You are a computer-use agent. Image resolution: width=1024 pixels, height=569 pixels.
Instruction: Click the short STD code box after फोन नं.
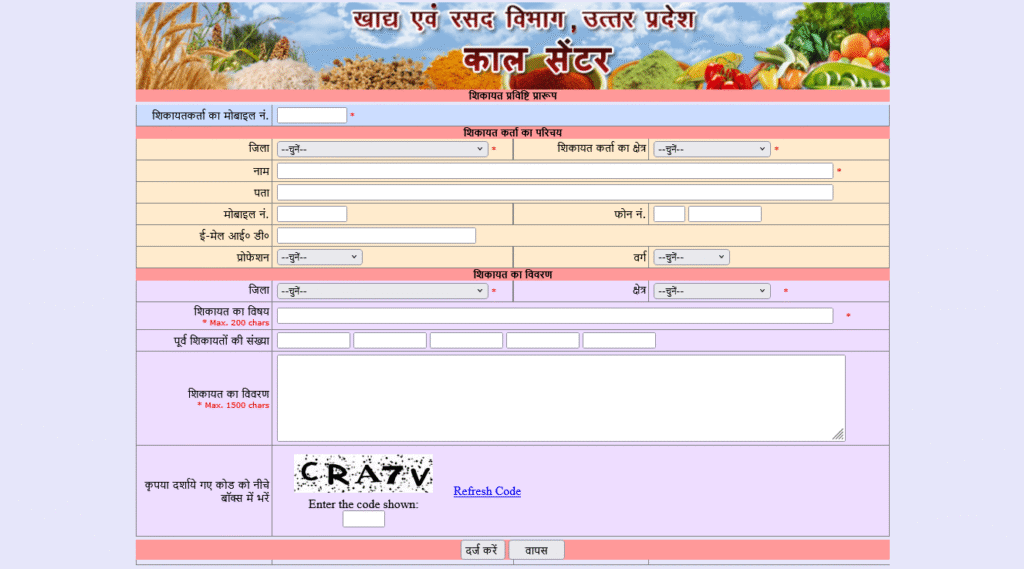(x=669, y=214)
